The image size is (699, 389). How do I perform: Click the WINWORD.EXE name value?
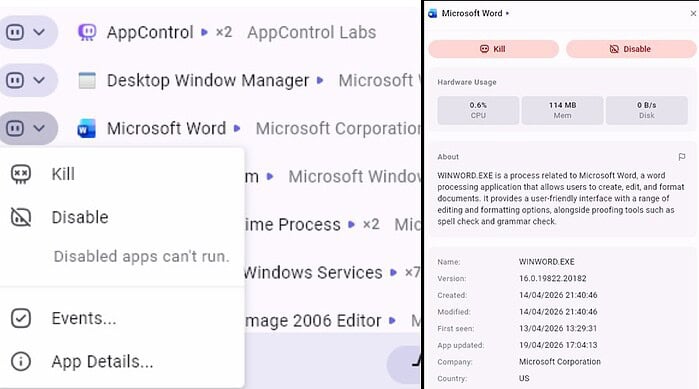pos(547,262)
